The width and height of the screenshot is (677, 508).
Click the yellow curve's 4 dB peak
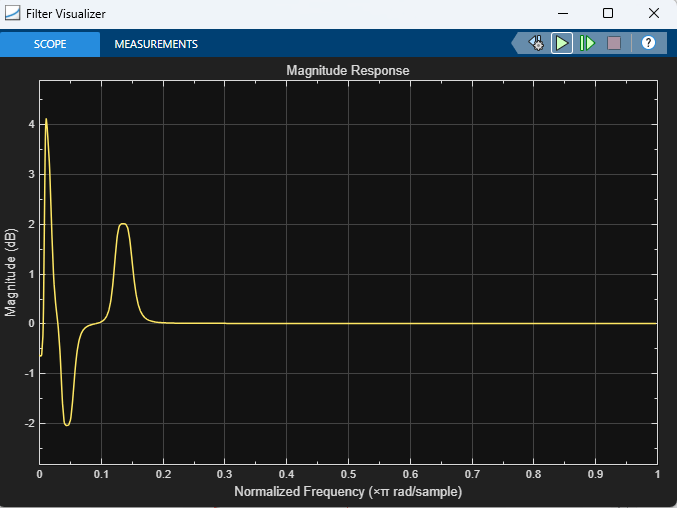pyautogui.click(x=46, y=120)
